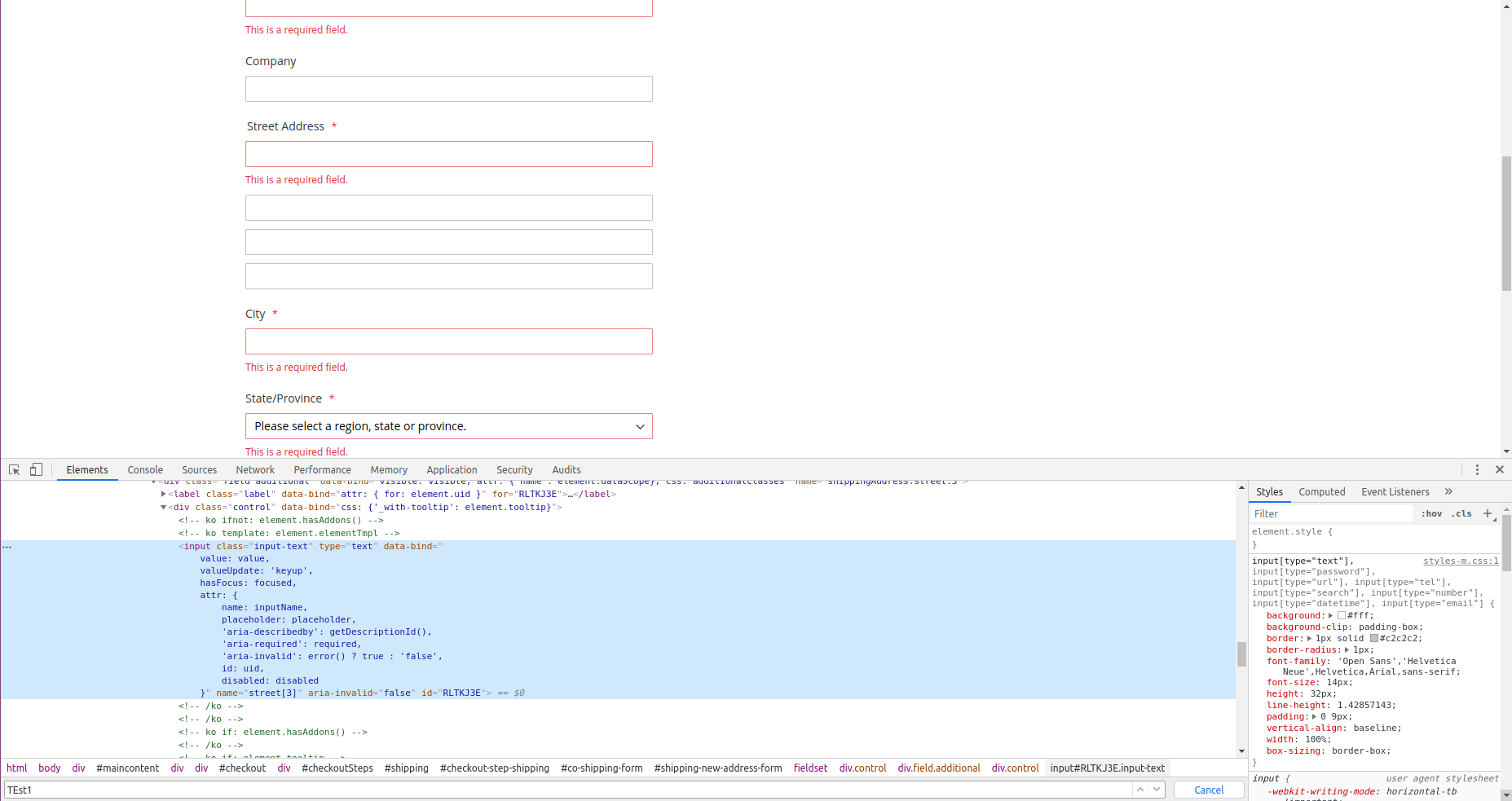Open the #fff background color swatch

point(1342,615)
